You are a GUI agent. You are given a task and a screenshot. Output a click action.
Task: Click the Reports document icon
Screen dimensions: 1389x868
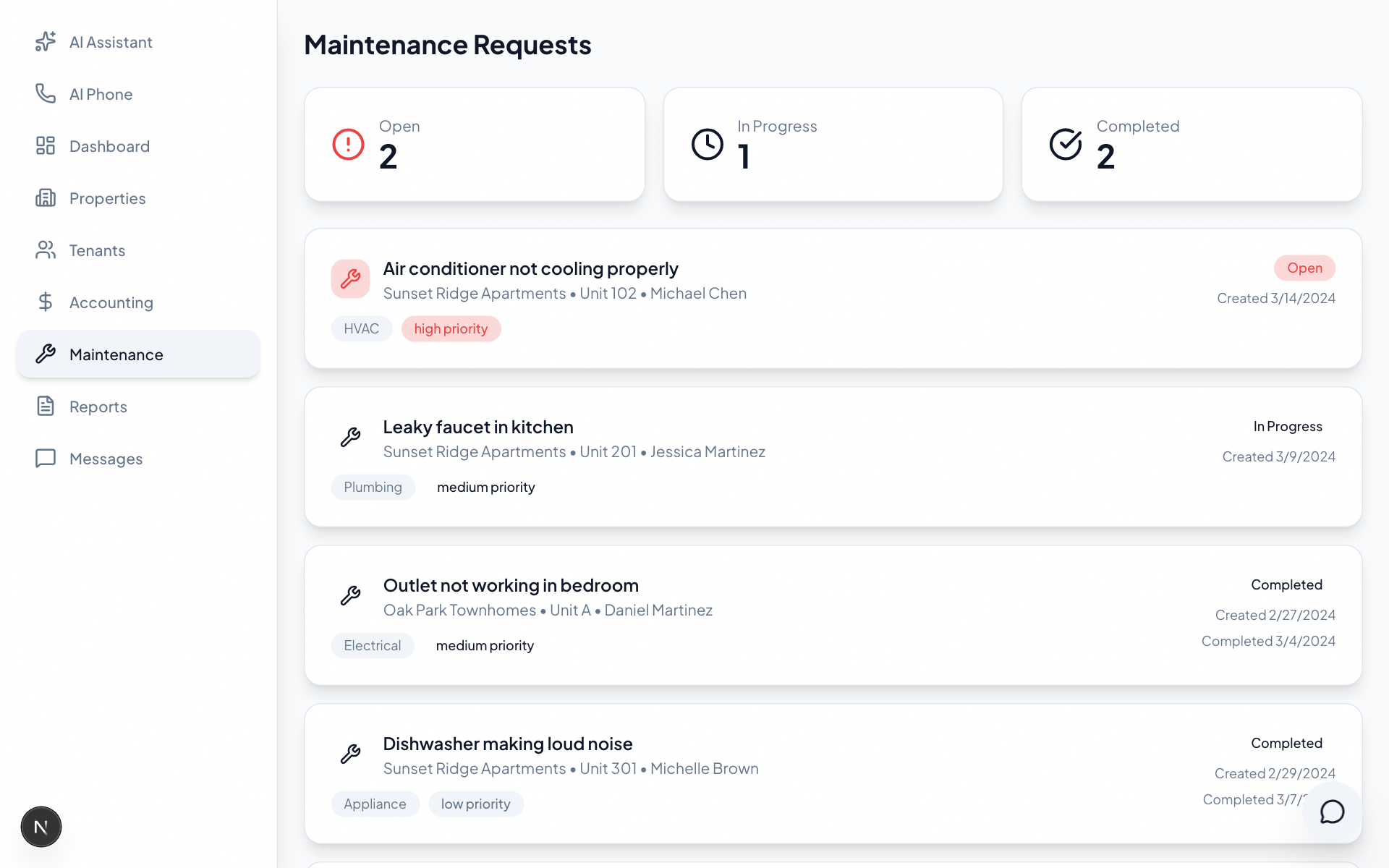[x=46, y=407]
